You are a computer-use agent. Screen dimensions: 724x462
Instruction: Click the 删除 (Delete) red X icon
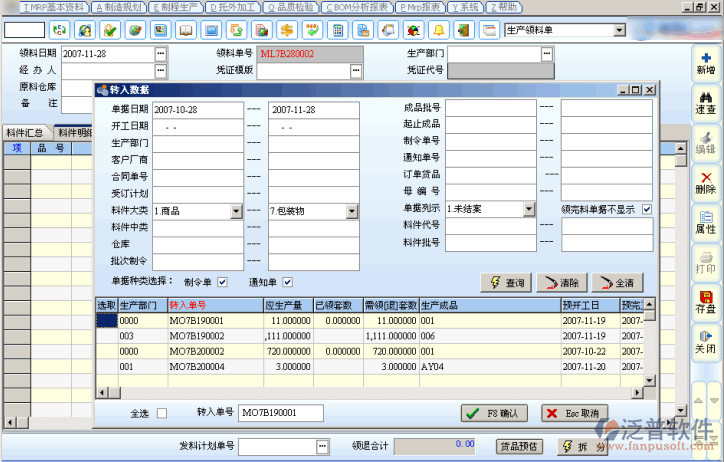coord(705,182)
